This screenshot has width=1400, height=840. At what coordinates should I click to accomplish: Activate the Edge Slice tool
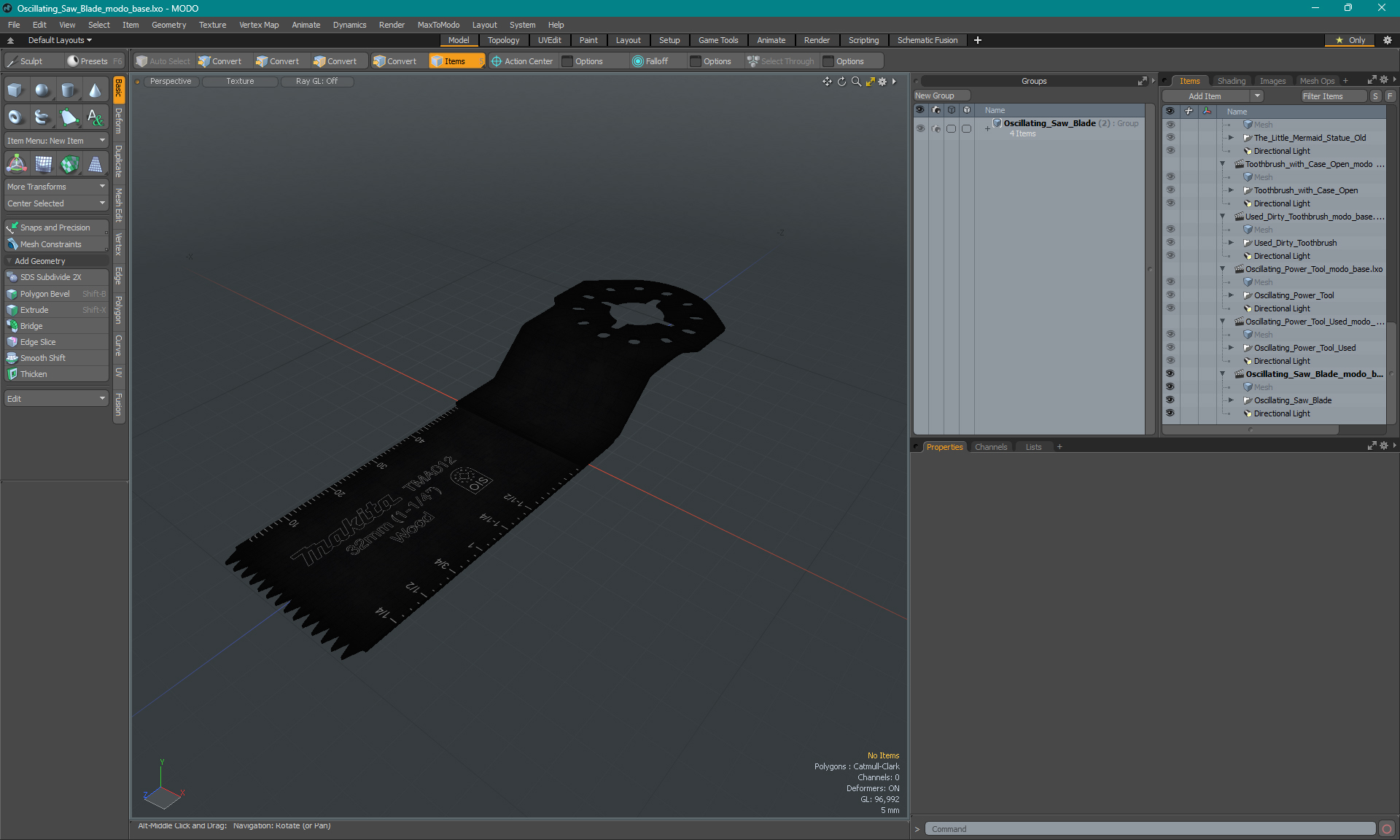[x=57, y=342]
